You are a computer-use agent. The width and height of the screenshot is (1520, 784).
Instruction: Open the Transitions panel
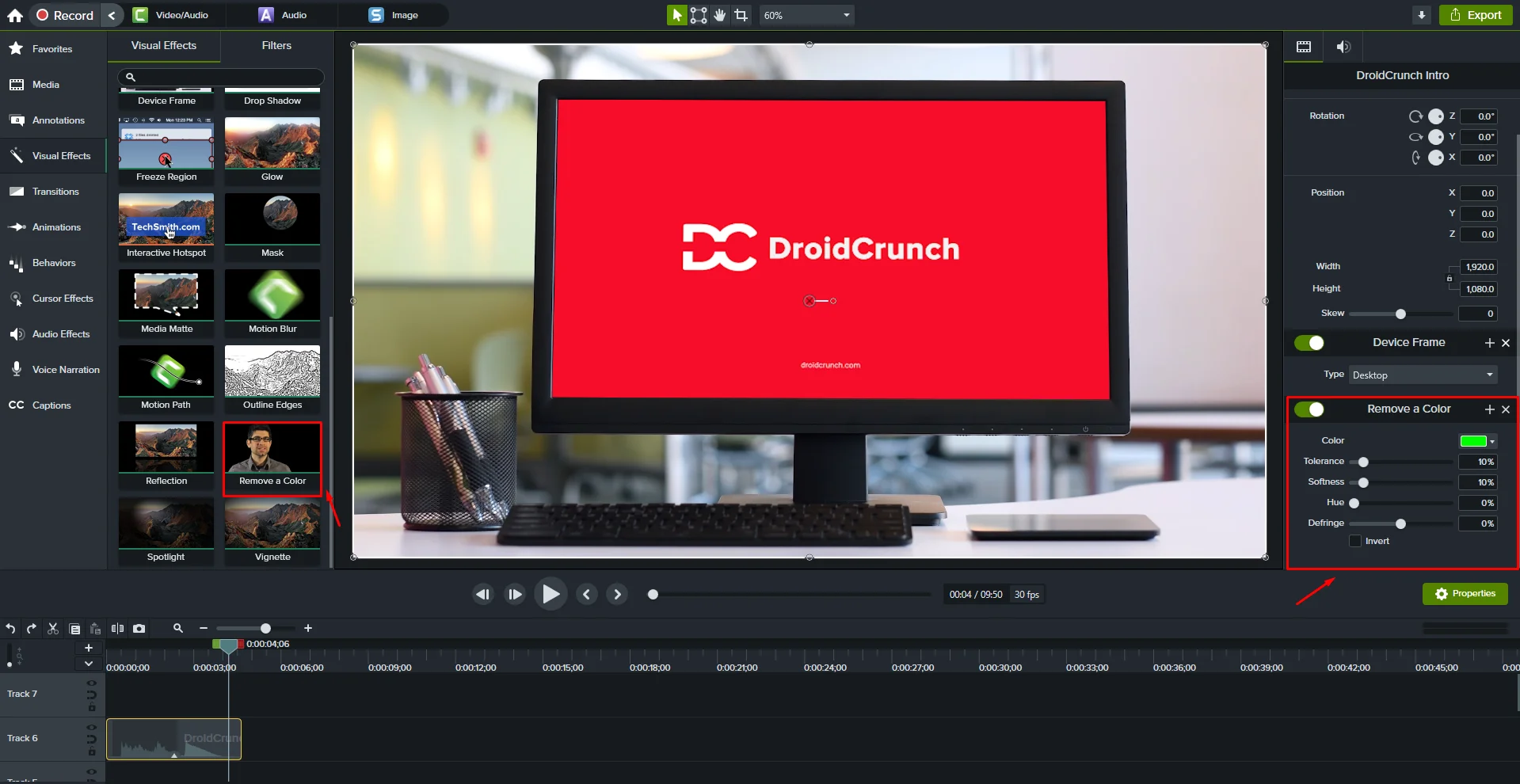pos(53,192)
